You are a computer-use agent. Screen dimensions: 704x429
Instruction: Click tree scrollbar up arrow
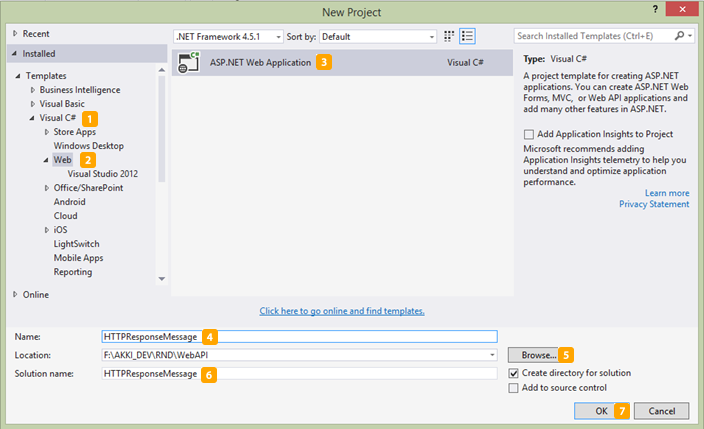[x=162, y=70]
